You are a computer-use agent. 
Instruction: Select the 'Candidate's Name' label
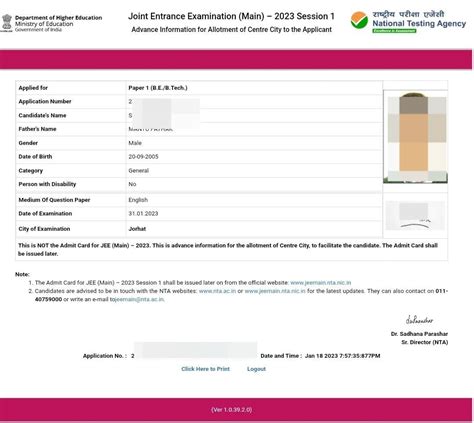[42, 115]
